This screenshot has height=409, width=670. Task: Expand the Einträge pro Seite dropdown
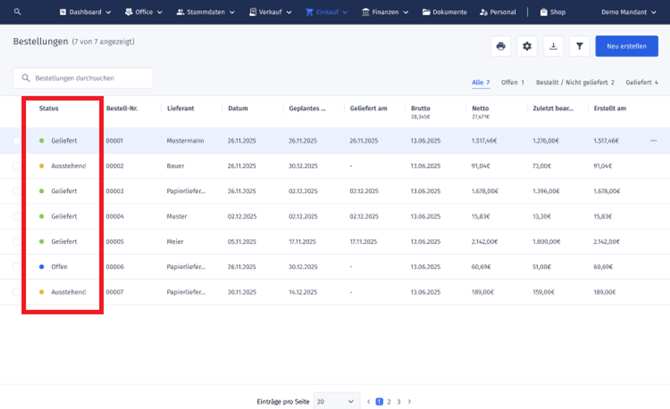tap(336, 401)
